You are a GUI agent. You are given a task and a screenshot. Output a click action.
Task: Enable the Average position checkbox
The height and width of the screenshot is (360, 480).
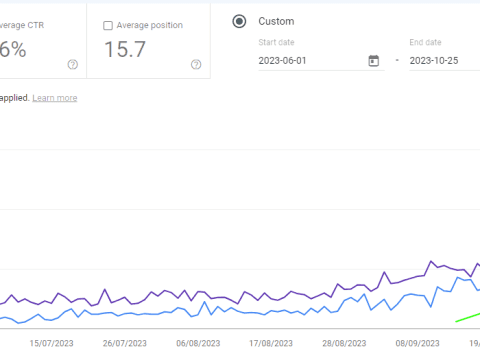[x=108, y=26]
